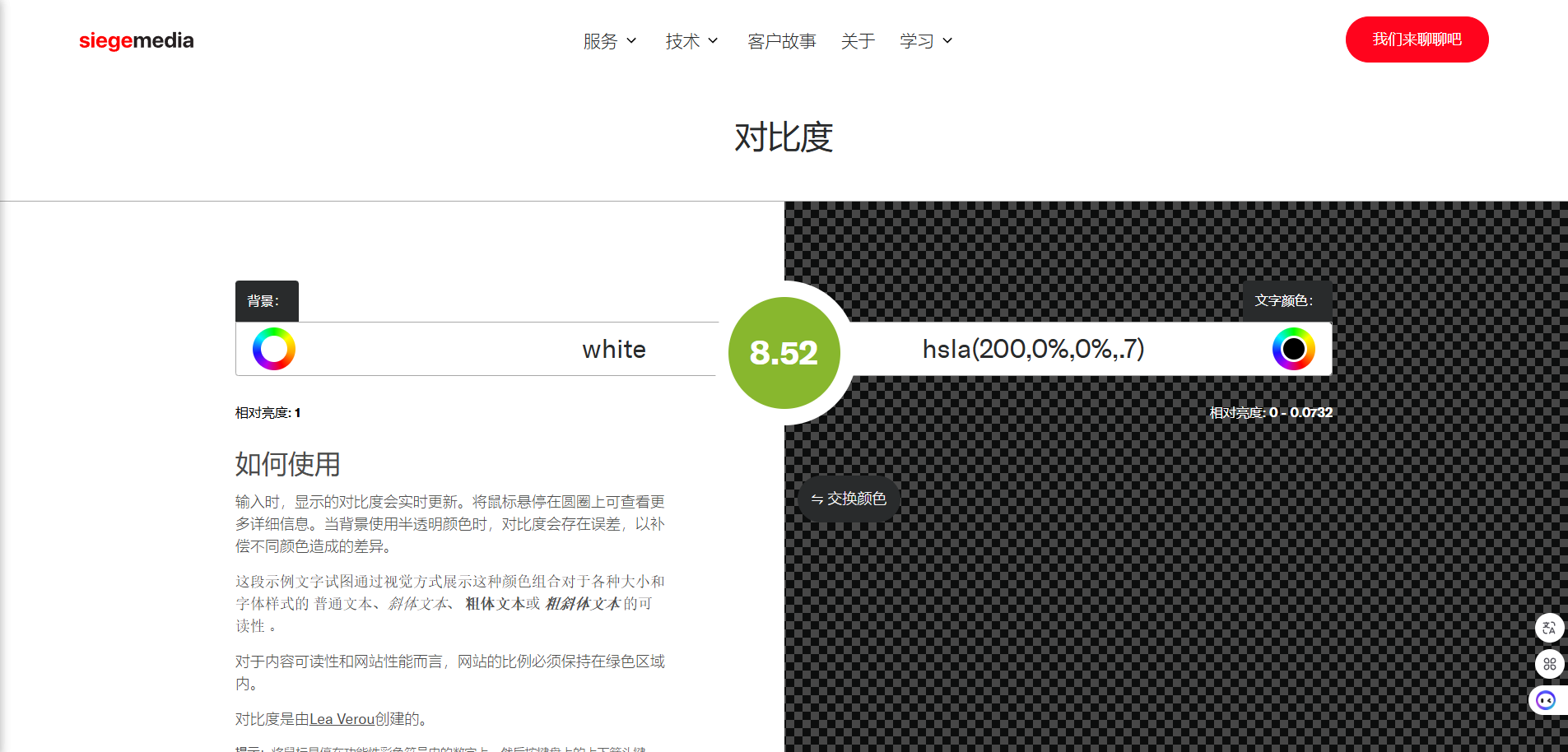The image size is (1568, 752).
Task: Click the swap arrows icon in 交换颜色
Action: 817,499
